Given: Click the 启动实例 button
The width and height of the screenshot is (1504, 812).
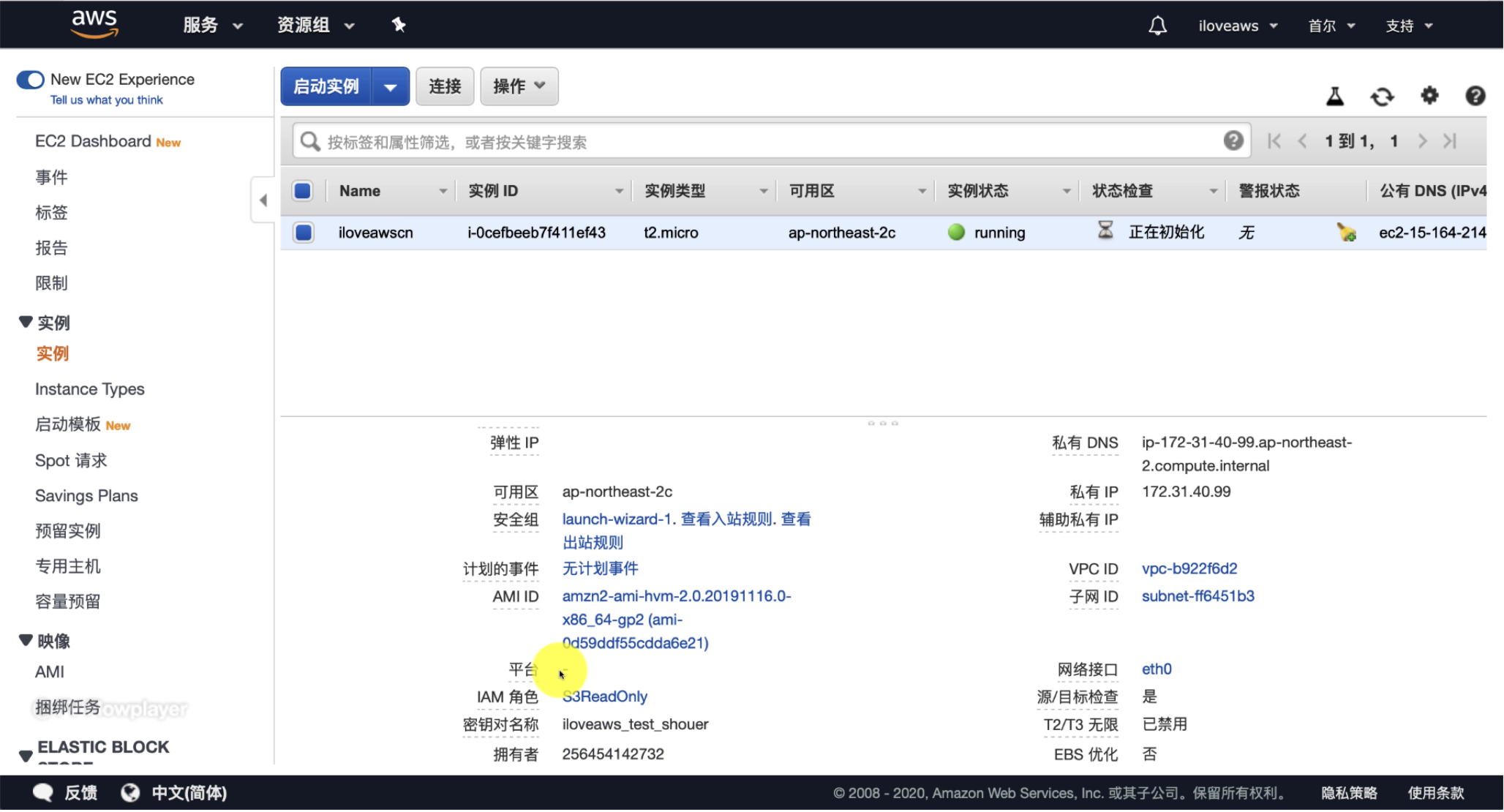Looking at the screenshot, I should tap(326, 86).
